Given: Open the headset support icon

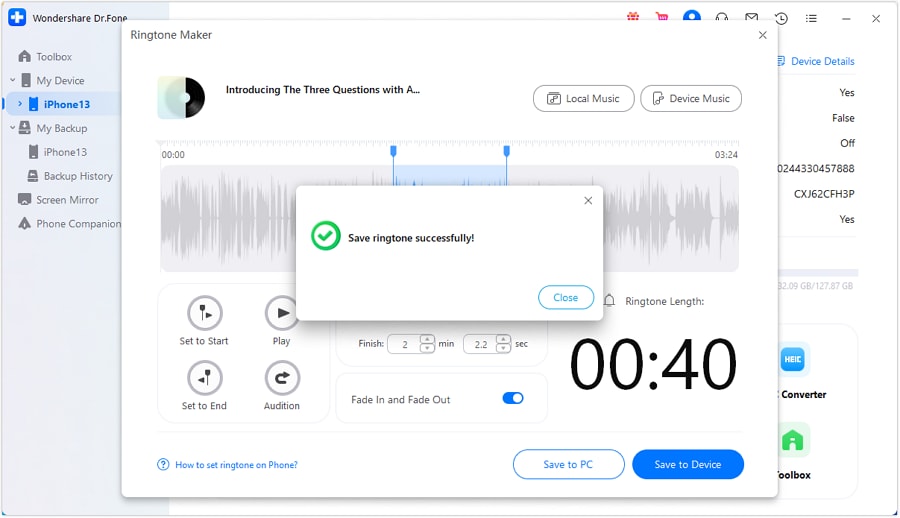Looking at the screenshot, I should (x=721, y=18).
